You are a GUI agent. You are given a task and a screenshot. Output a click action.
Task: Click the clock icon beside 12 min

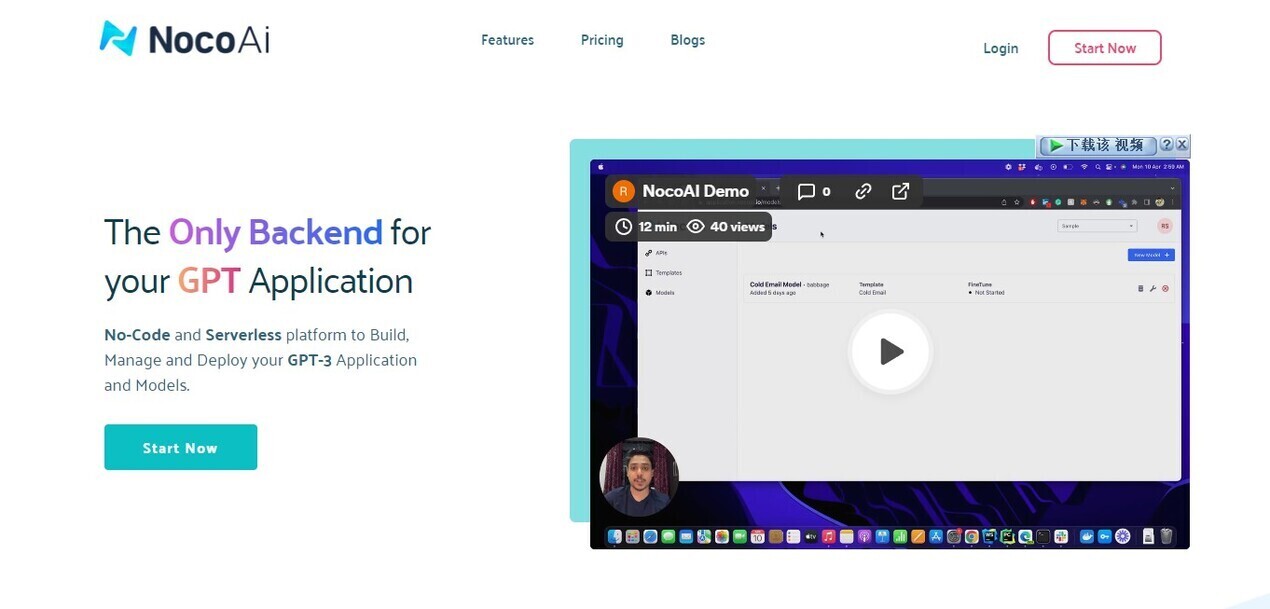pyautogui.click(x=624, y=227)
